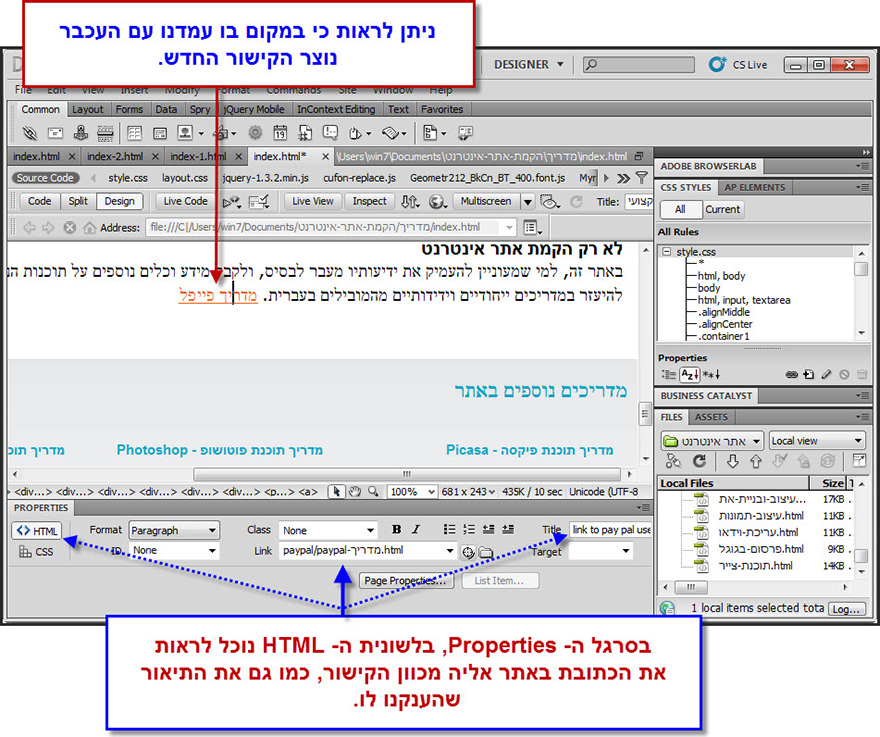Switch to the AP ELEMENTS tab
The width and height of the screenshot is (880, 737).
754,187
